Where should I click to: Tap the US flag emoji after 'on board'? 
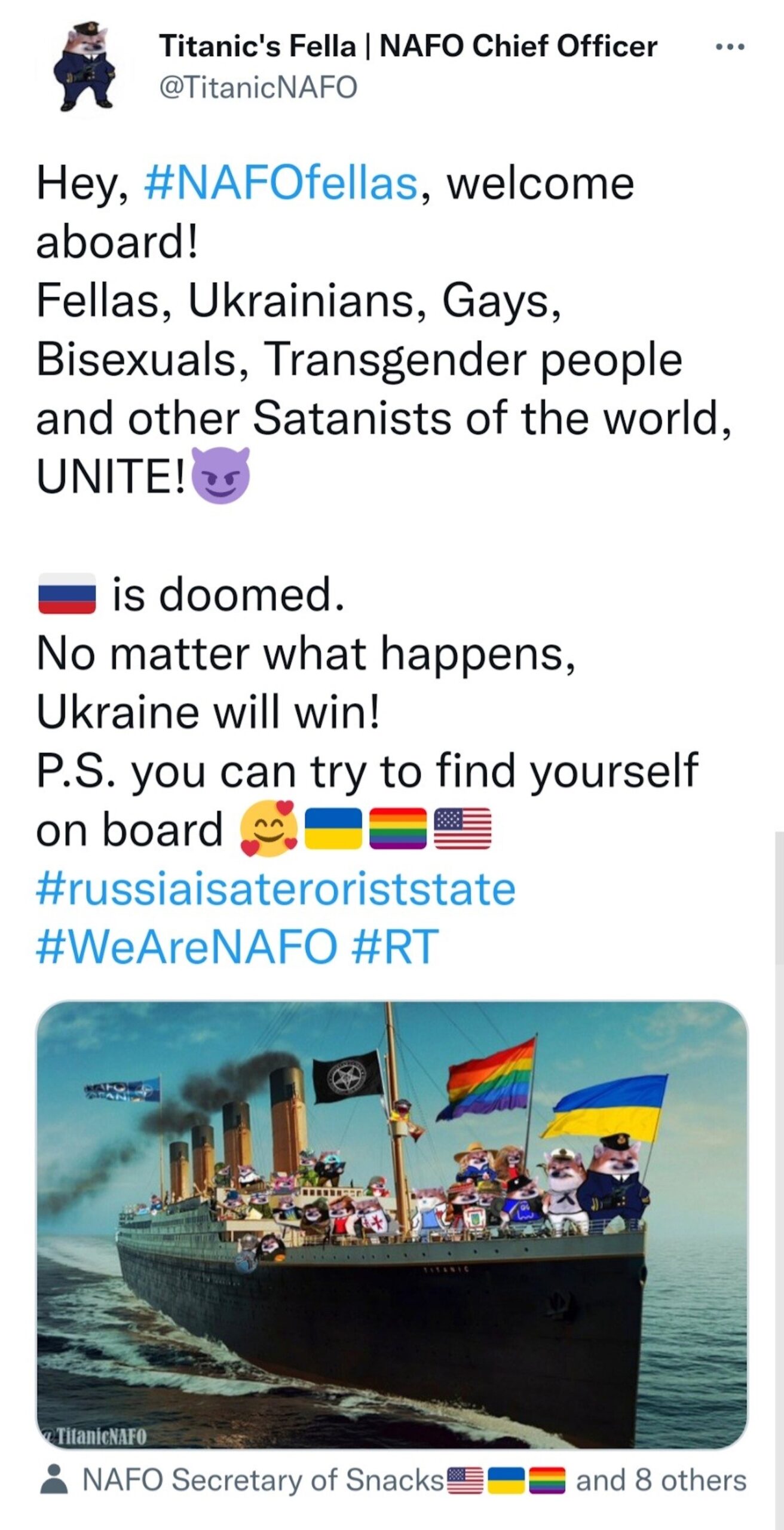coord(463,829)
